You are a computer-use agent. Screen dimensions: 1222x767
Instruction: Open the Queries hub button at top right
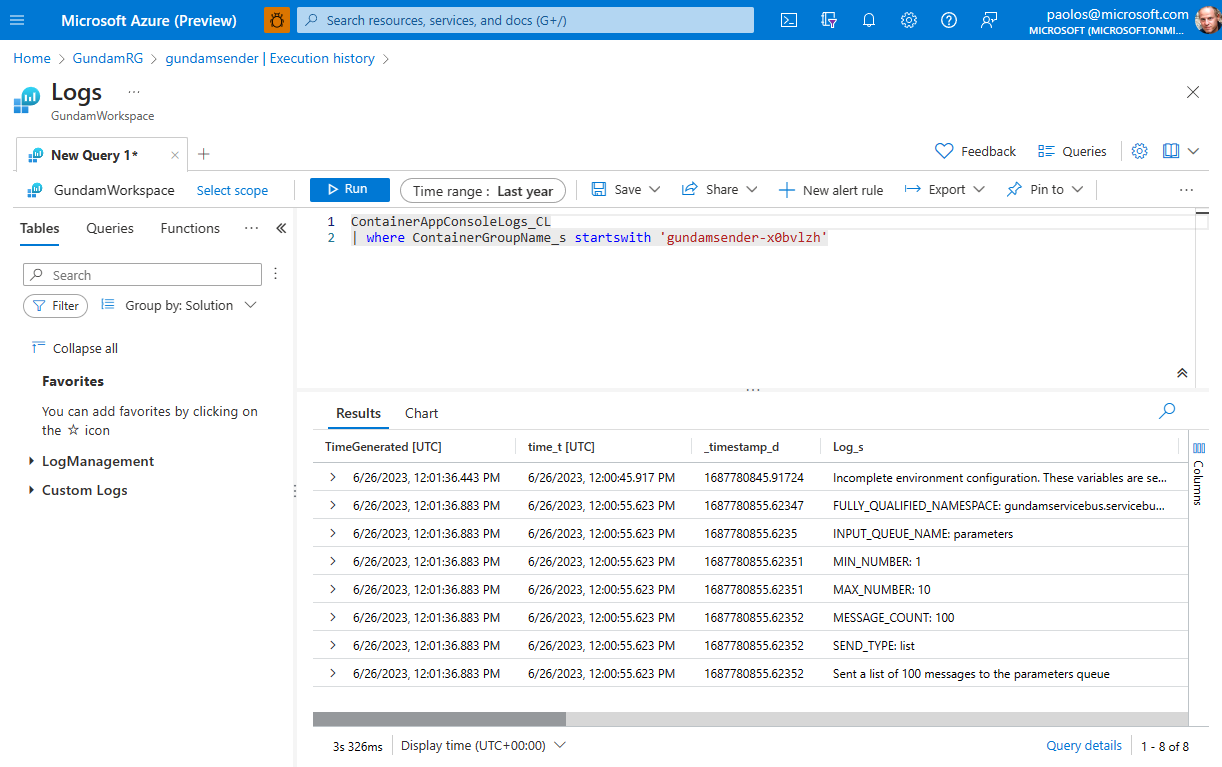pos(1072,151)
